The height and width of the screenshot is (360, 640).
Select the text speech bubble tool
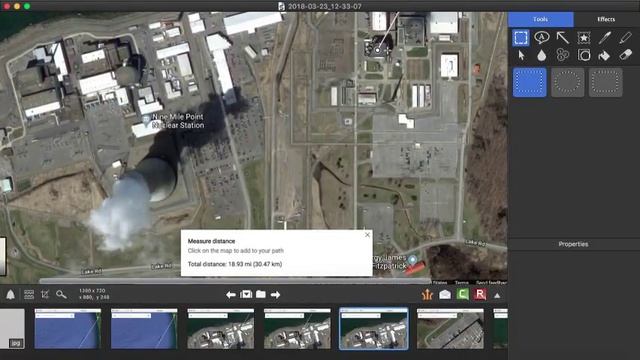542,38
